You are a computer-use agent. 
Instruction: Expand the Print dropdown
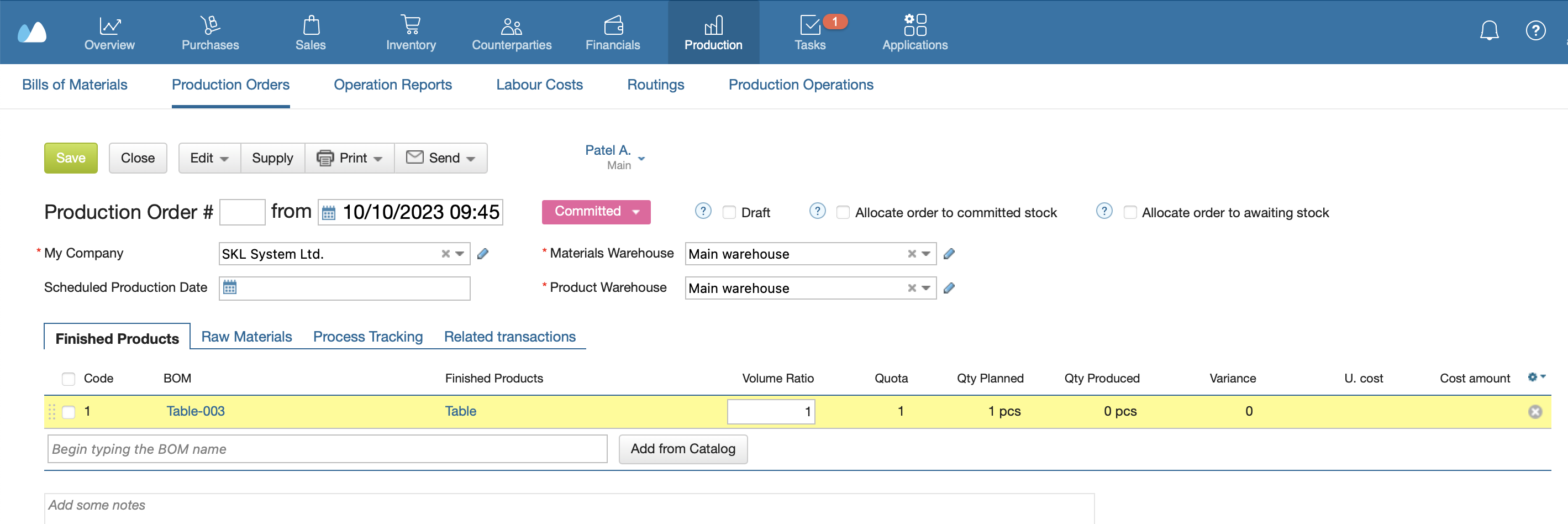[x=349, y=159]
